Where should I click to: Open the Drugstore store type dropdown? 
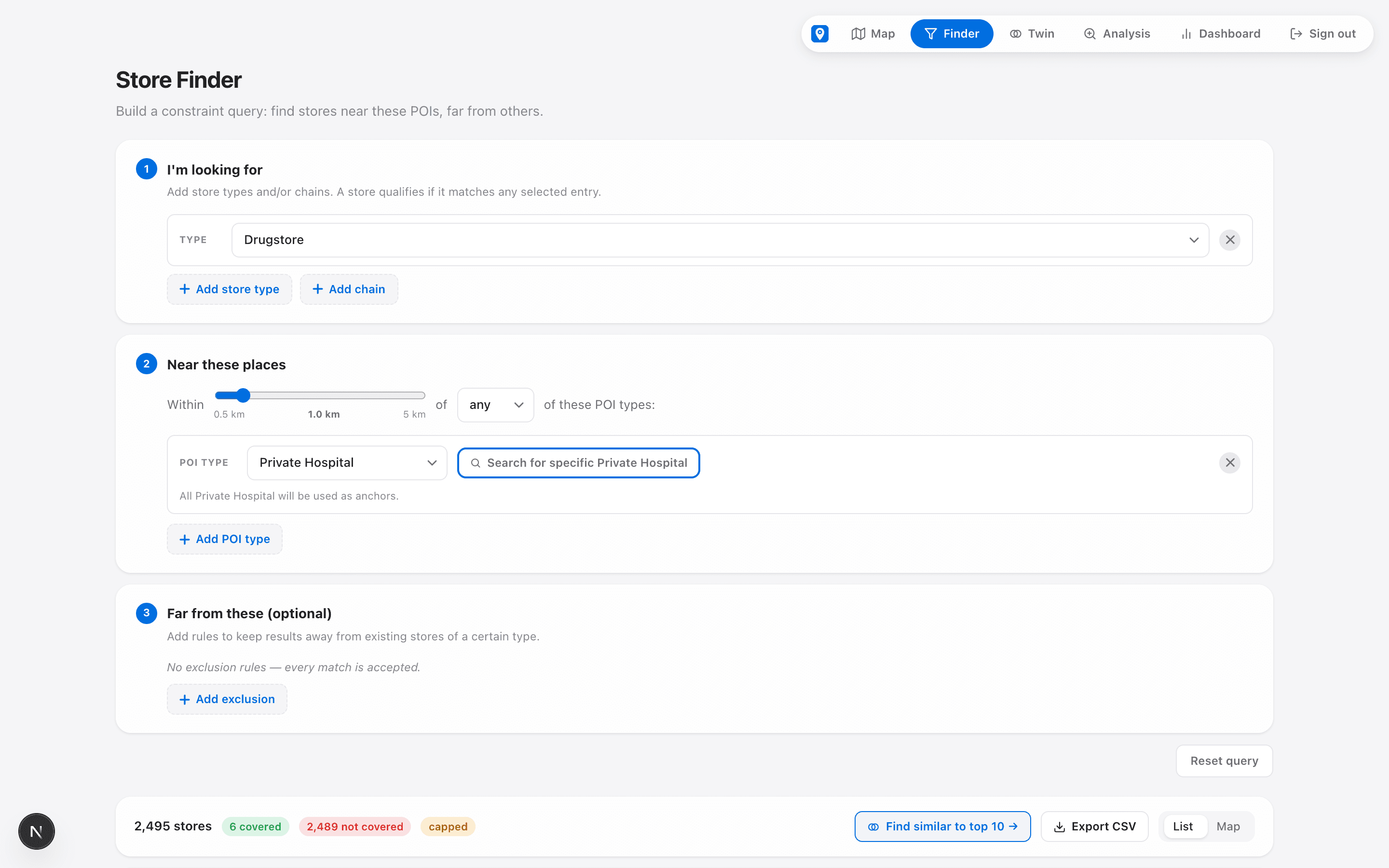(x=721, y=240)
